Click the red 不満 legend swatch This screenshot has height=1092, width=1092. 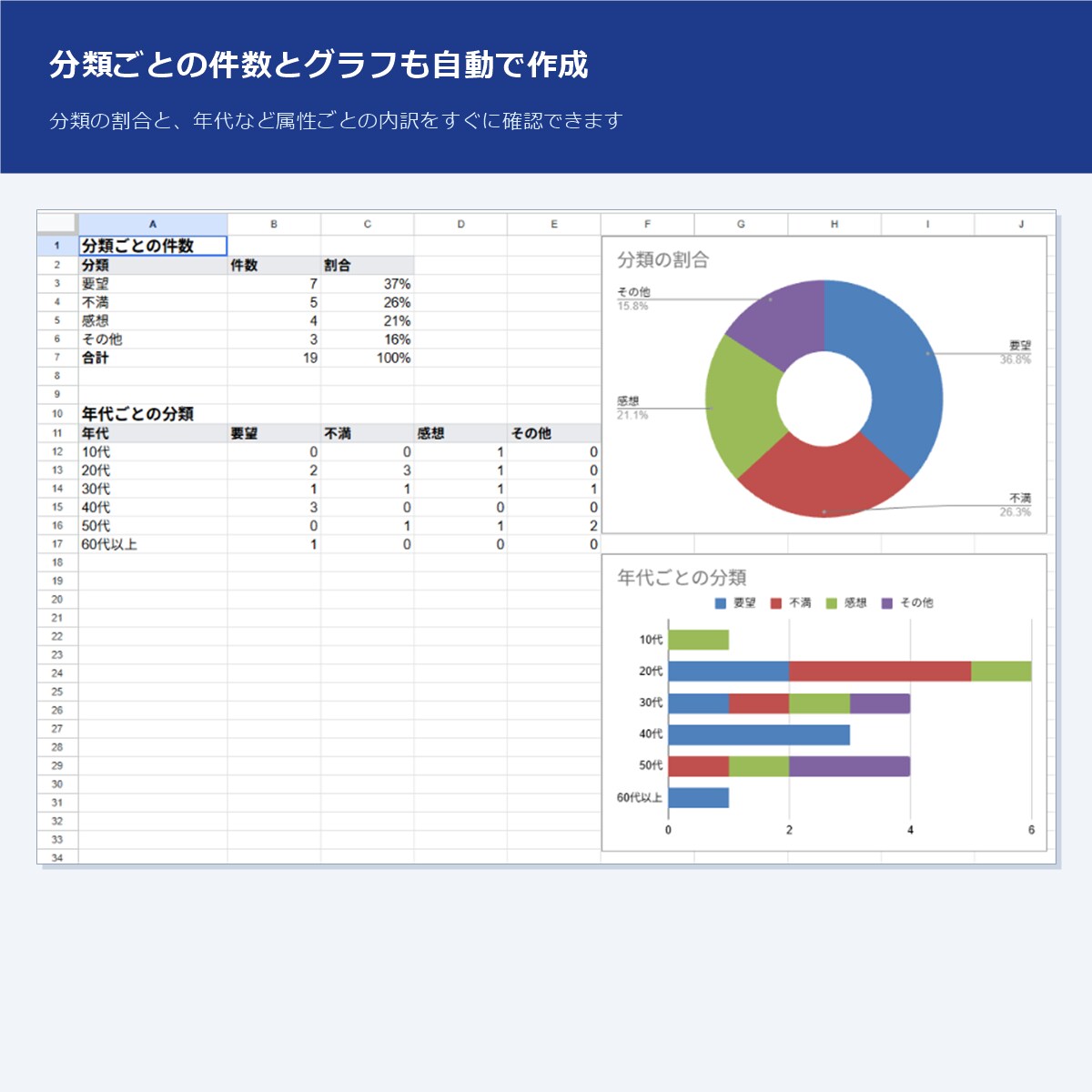[x=776, y=603]
